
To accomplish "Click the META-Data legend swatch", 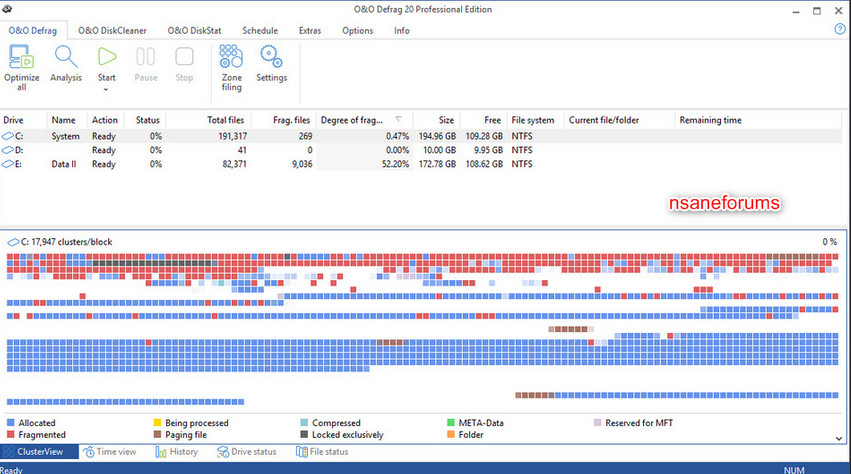I will click(450, 422).
